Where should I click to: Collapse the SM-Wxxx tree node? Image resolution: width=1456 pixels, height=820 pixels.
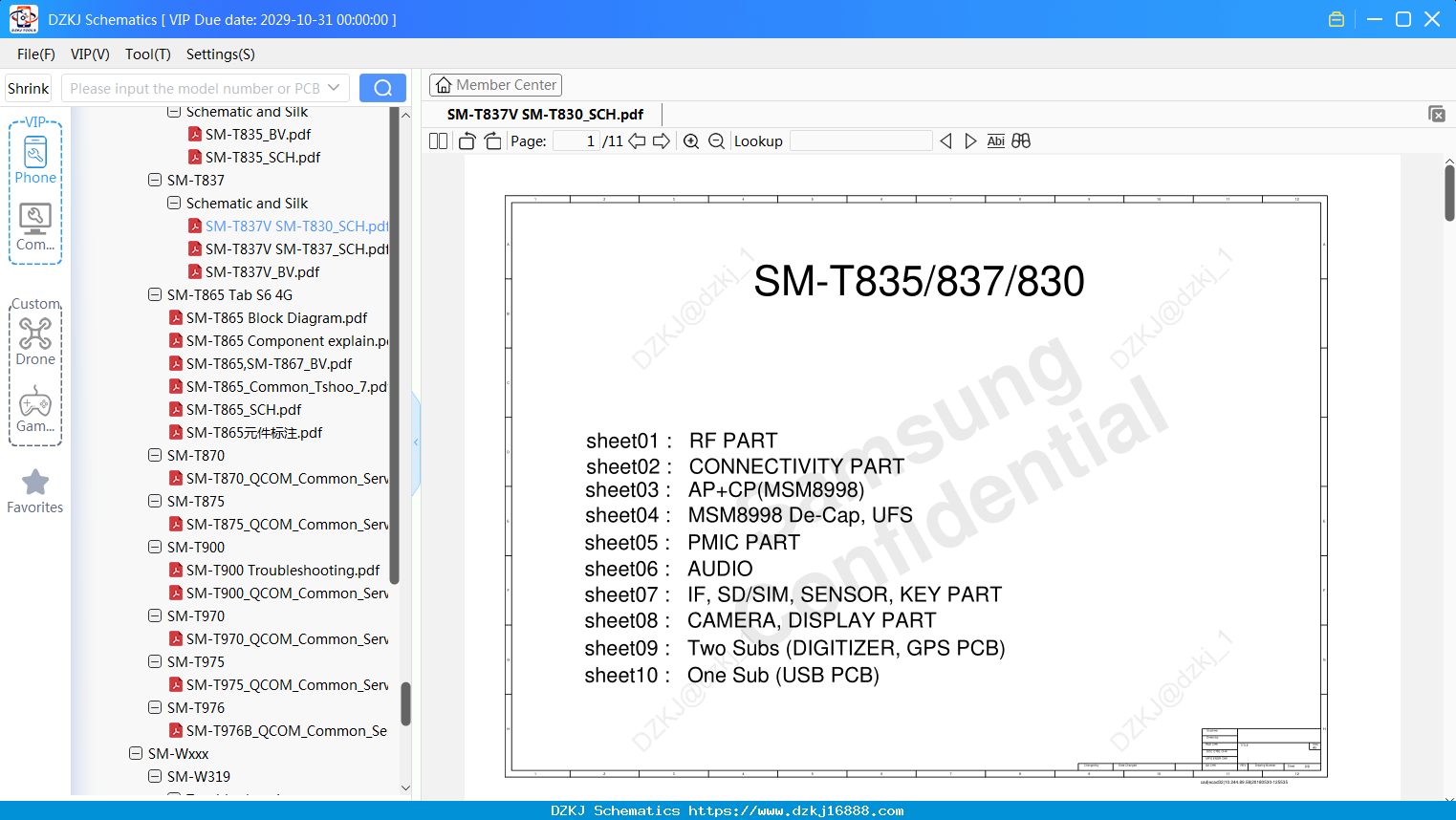click(136, 753)
